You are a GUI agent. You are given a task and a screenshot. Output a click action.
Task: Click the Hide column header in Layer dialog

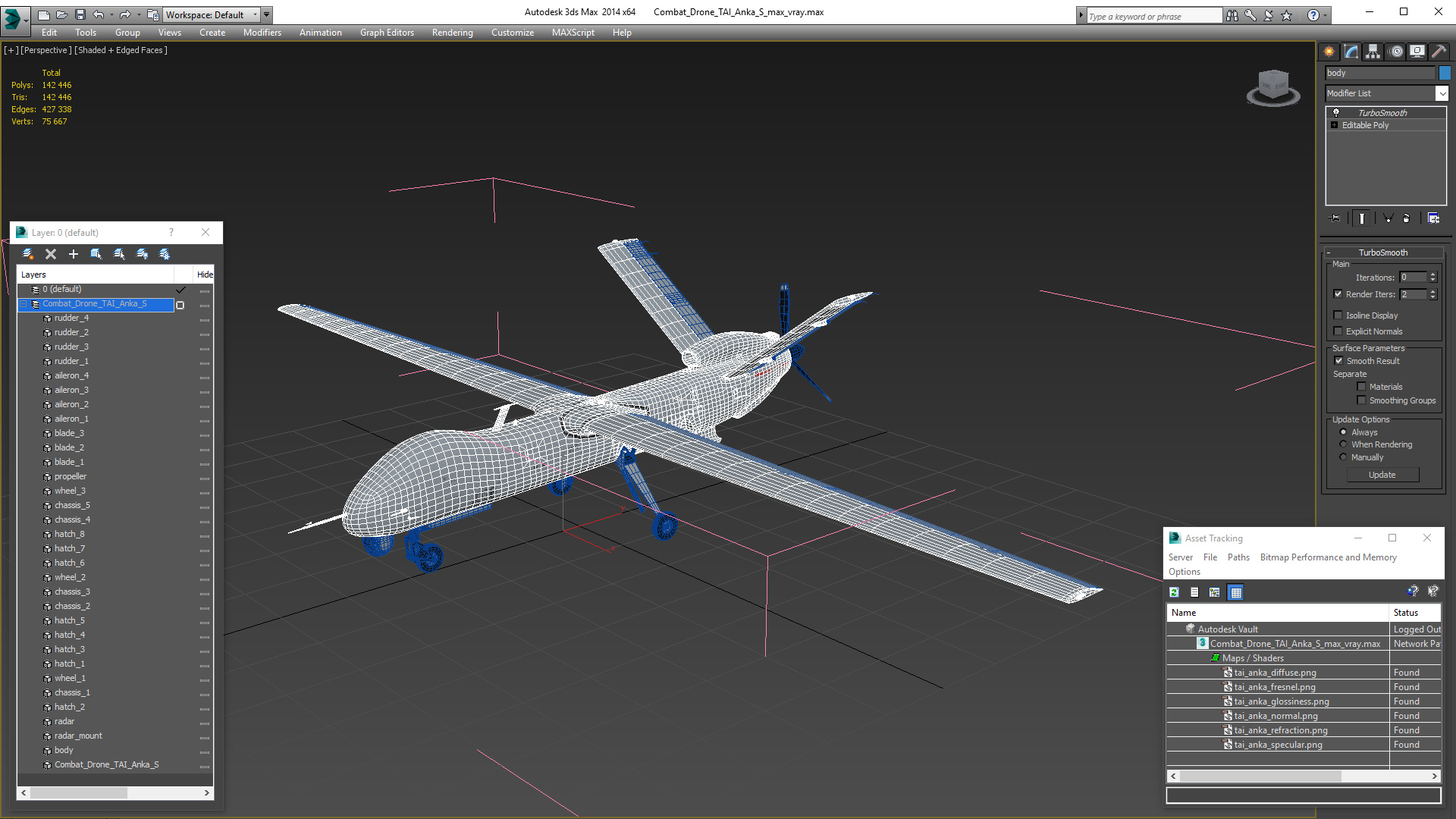(x=205, y=275)
